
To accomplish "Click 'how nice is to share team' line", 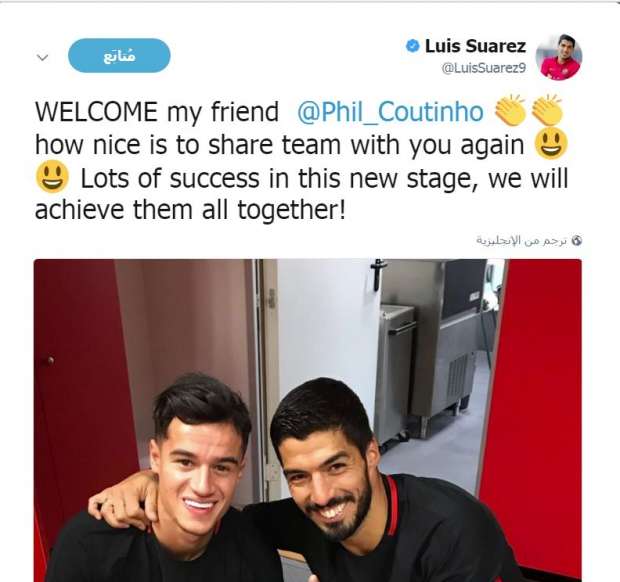I will coord(188,145).
